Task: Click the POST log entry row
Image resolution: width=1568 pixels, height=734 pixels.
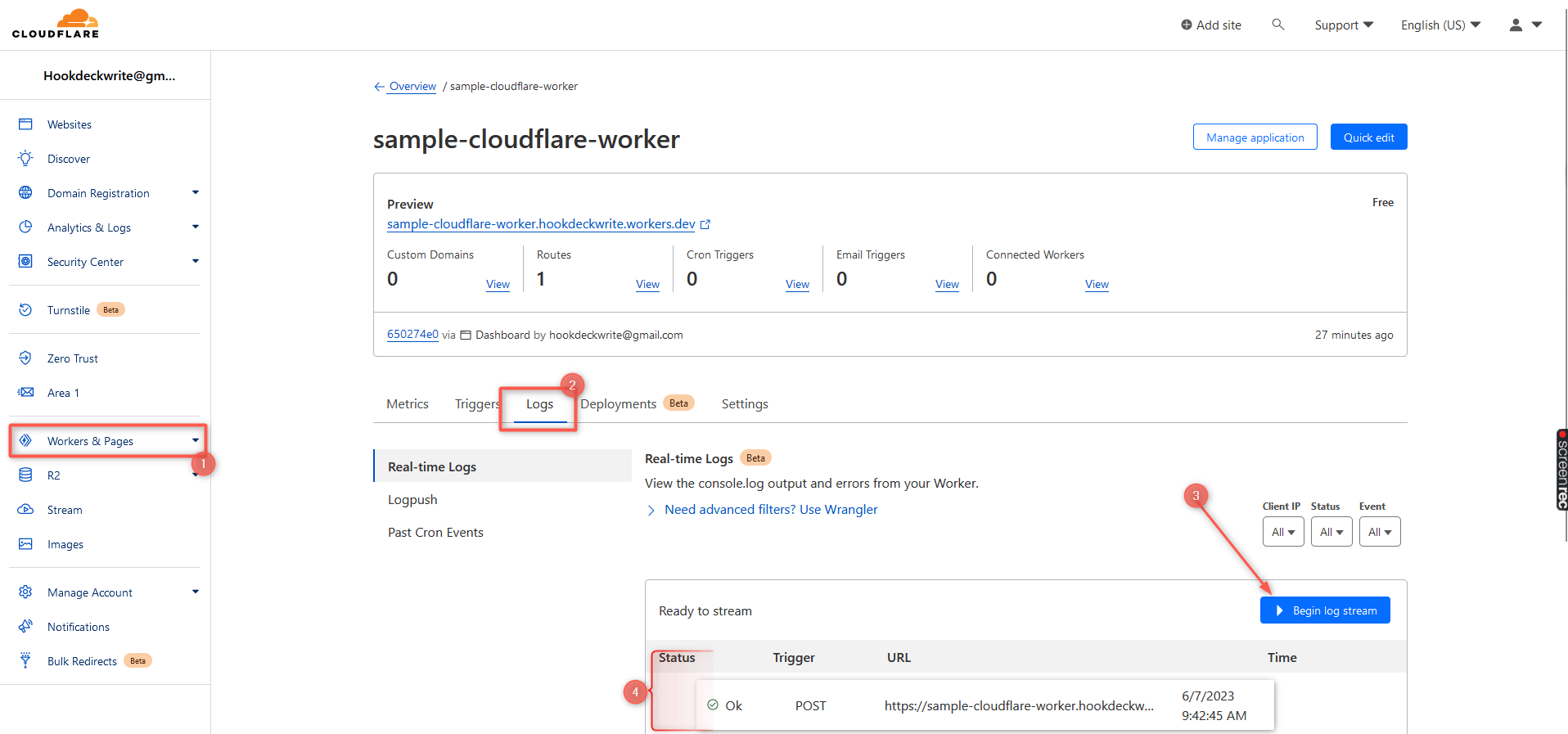Action: click(985, 705)
